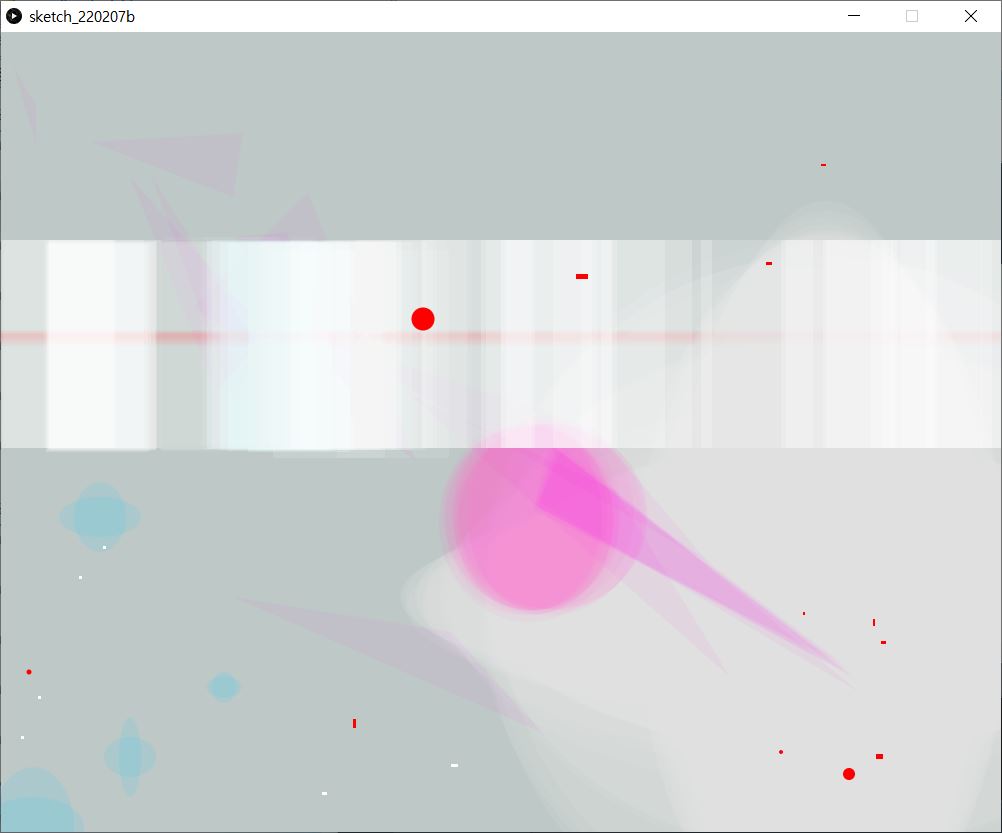This screenshot has height=833, width=1002.
Task: Click the red vertical bar in lower canvas
Action: pyautogui.click(x=354, y=723)
